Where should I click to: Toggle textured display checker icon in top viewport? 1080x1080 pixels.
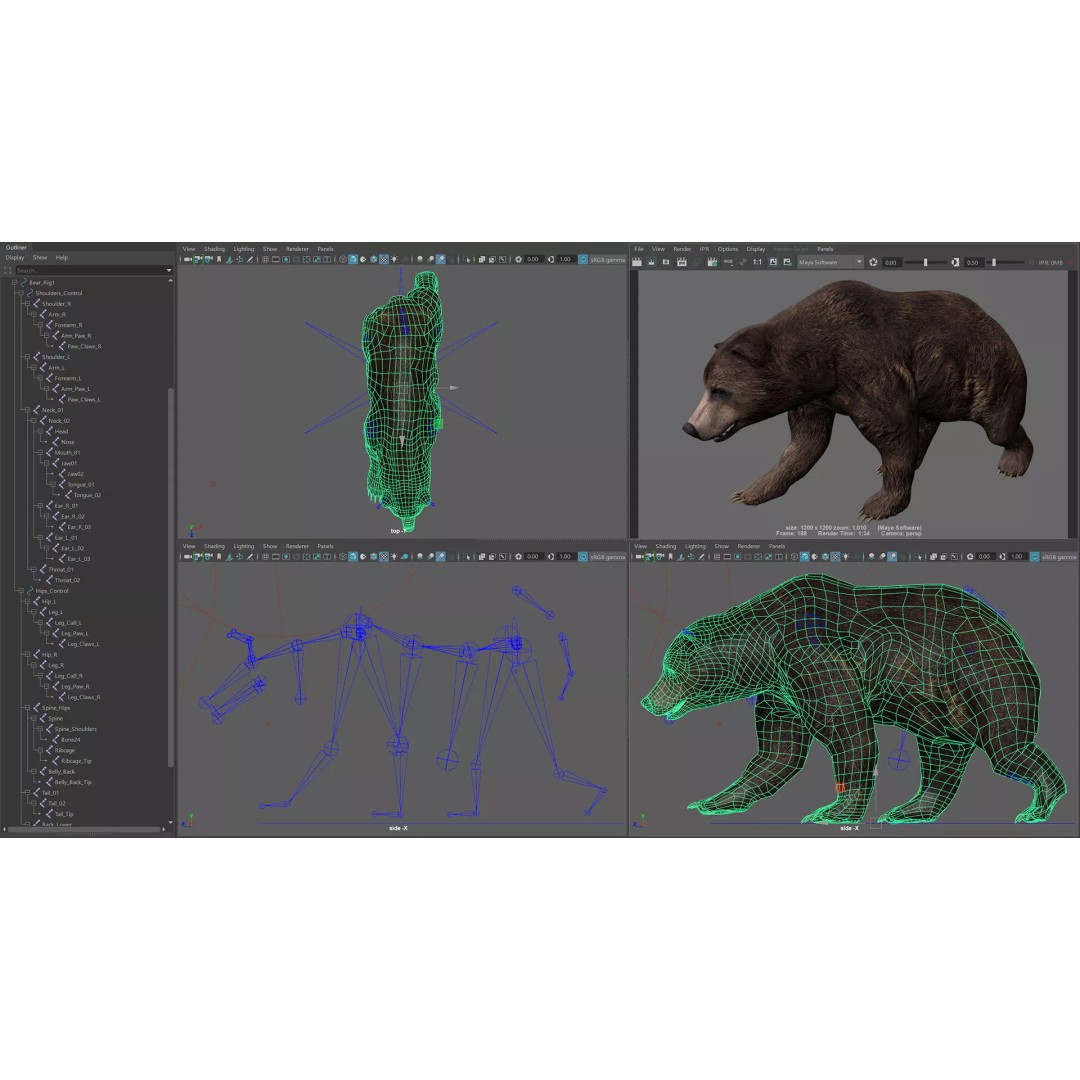(384, 260)
